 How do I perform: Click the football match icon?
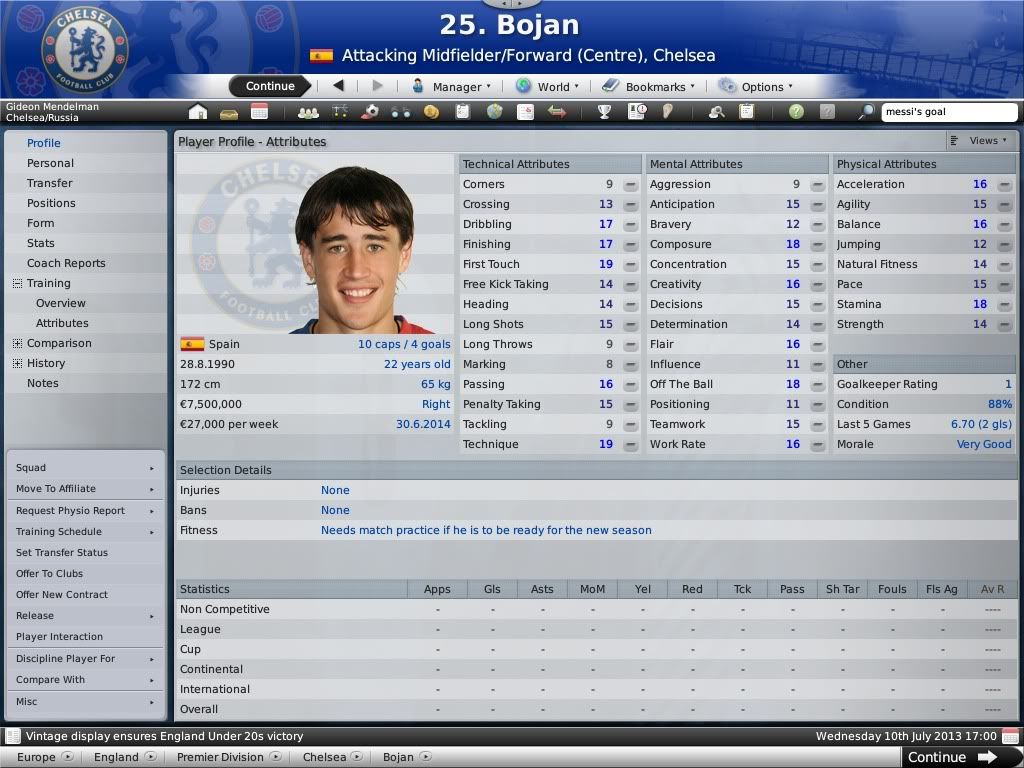370,112
